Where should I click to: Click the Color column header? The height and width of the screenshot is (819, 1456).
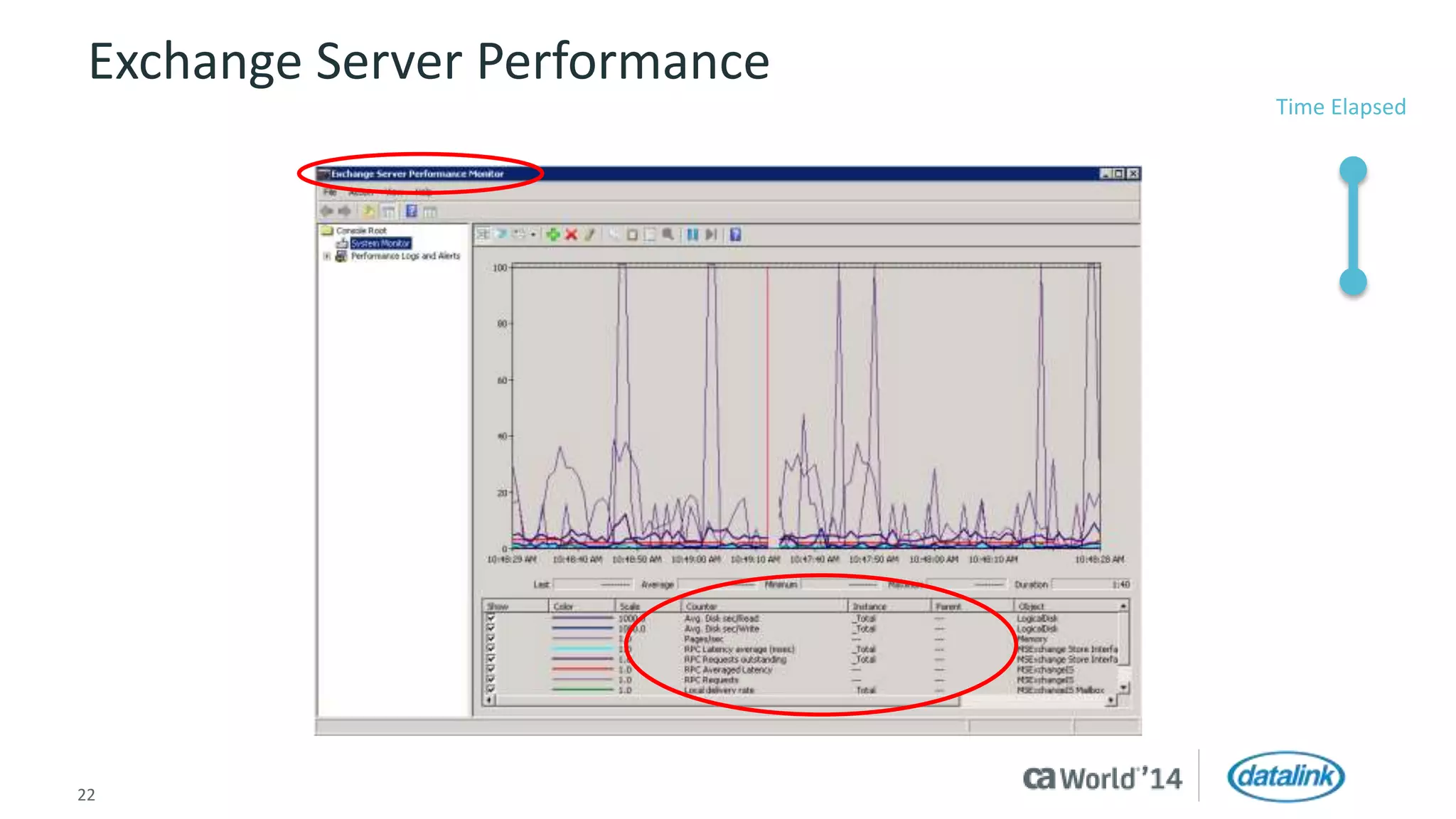(x=582, y=606)
